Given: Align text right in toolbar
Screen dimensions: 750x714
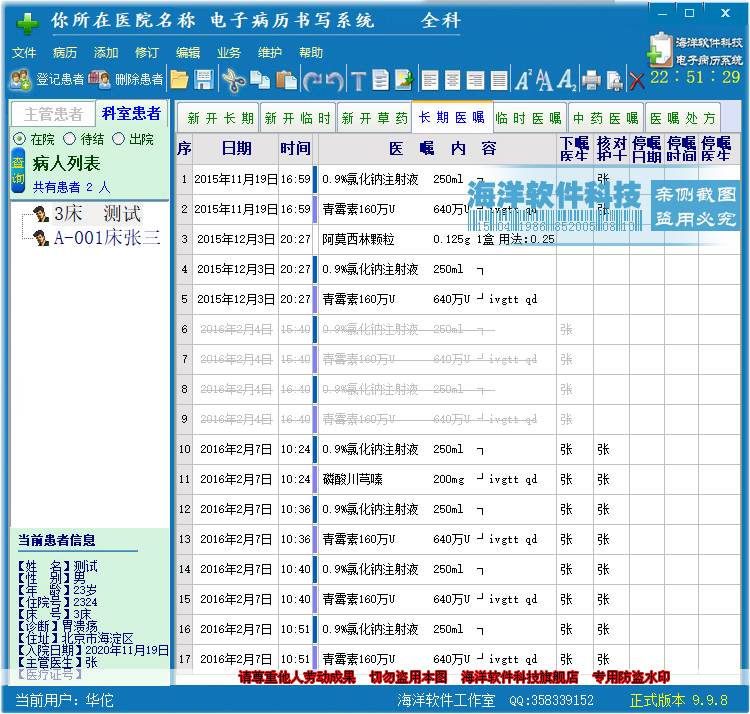Looking at the screenshot, I should point(475,80).
